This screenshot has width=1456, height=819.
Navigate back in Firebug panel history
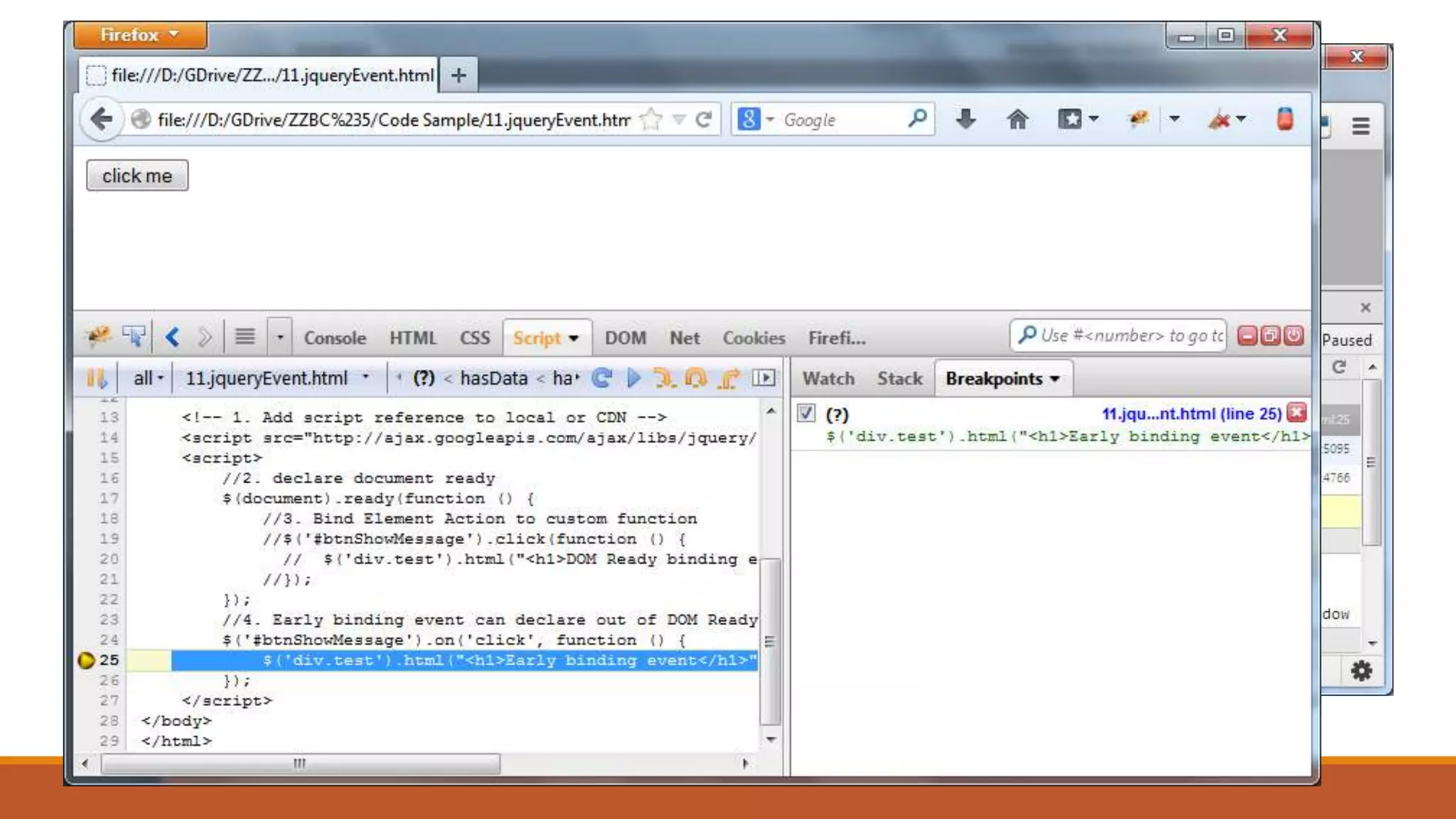click(x=172, y=336)
